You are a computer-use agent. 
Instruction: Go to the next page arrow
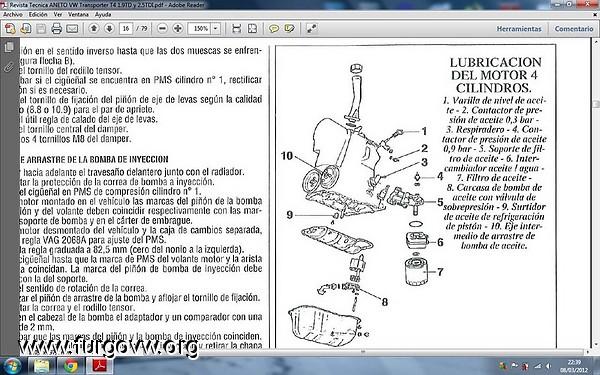click(109, 28)
